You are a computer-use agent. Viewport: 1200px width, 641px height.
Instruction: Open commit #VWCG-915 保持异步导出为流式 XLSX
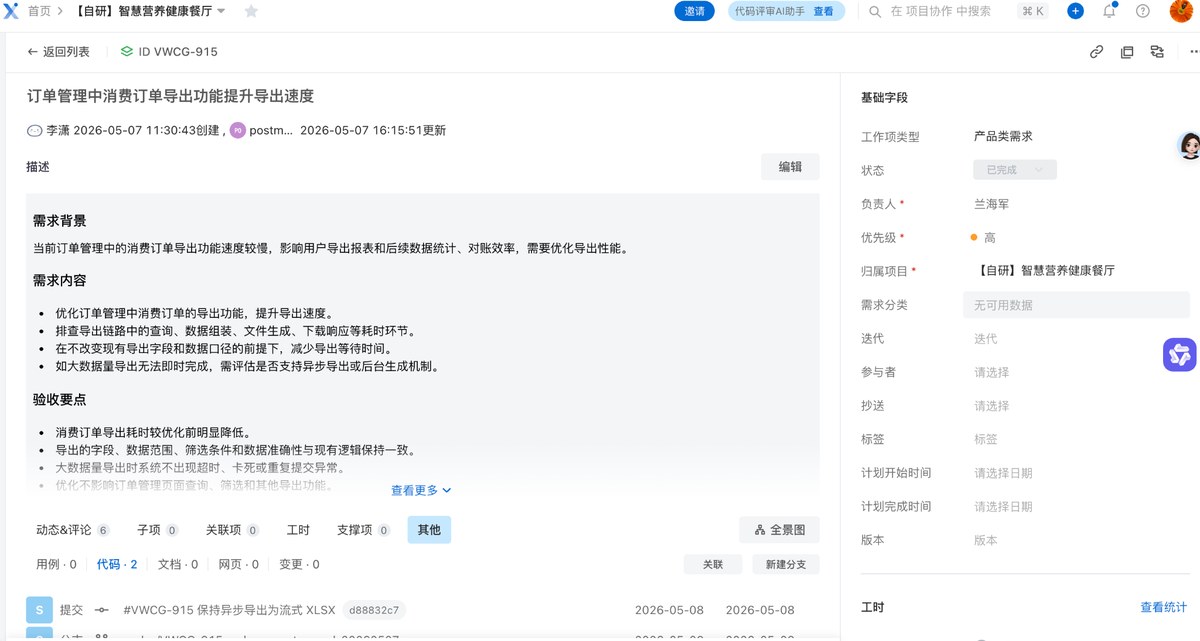coord(229,610)
